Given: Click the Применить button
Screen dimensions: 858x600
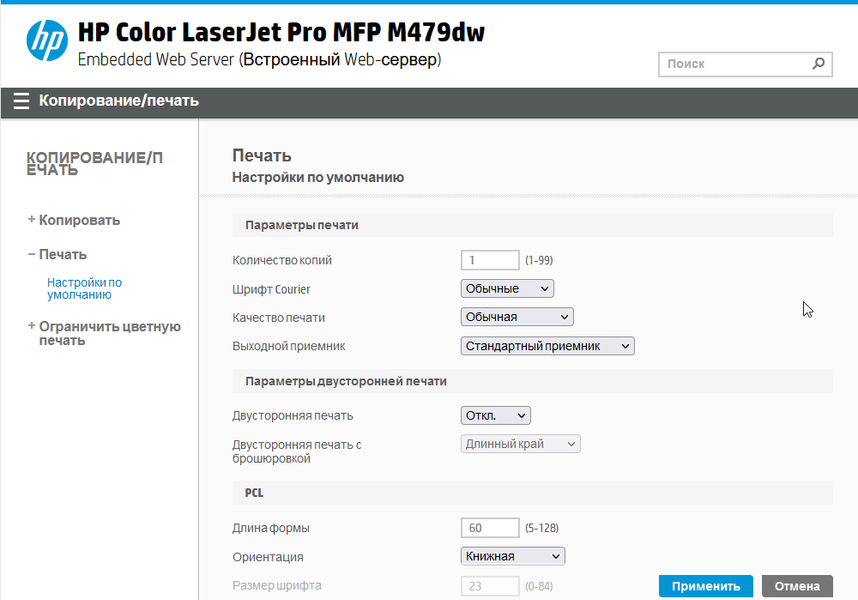Looking at the screenshot, I should click(x=705, y=586).
